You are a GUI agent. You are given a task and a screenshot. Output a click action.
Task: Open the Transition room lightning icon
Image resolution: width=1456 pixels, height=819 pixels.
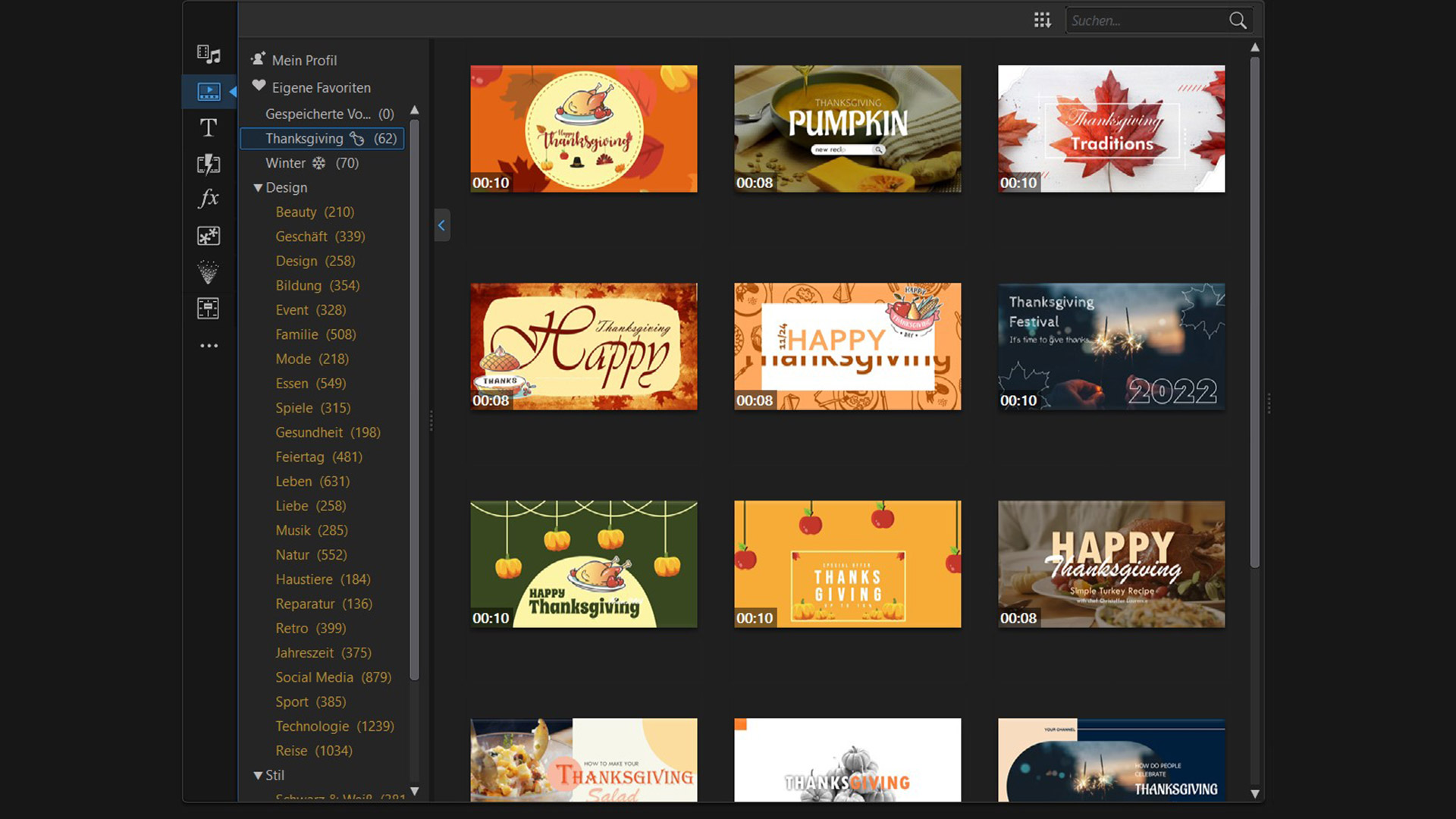209,164
